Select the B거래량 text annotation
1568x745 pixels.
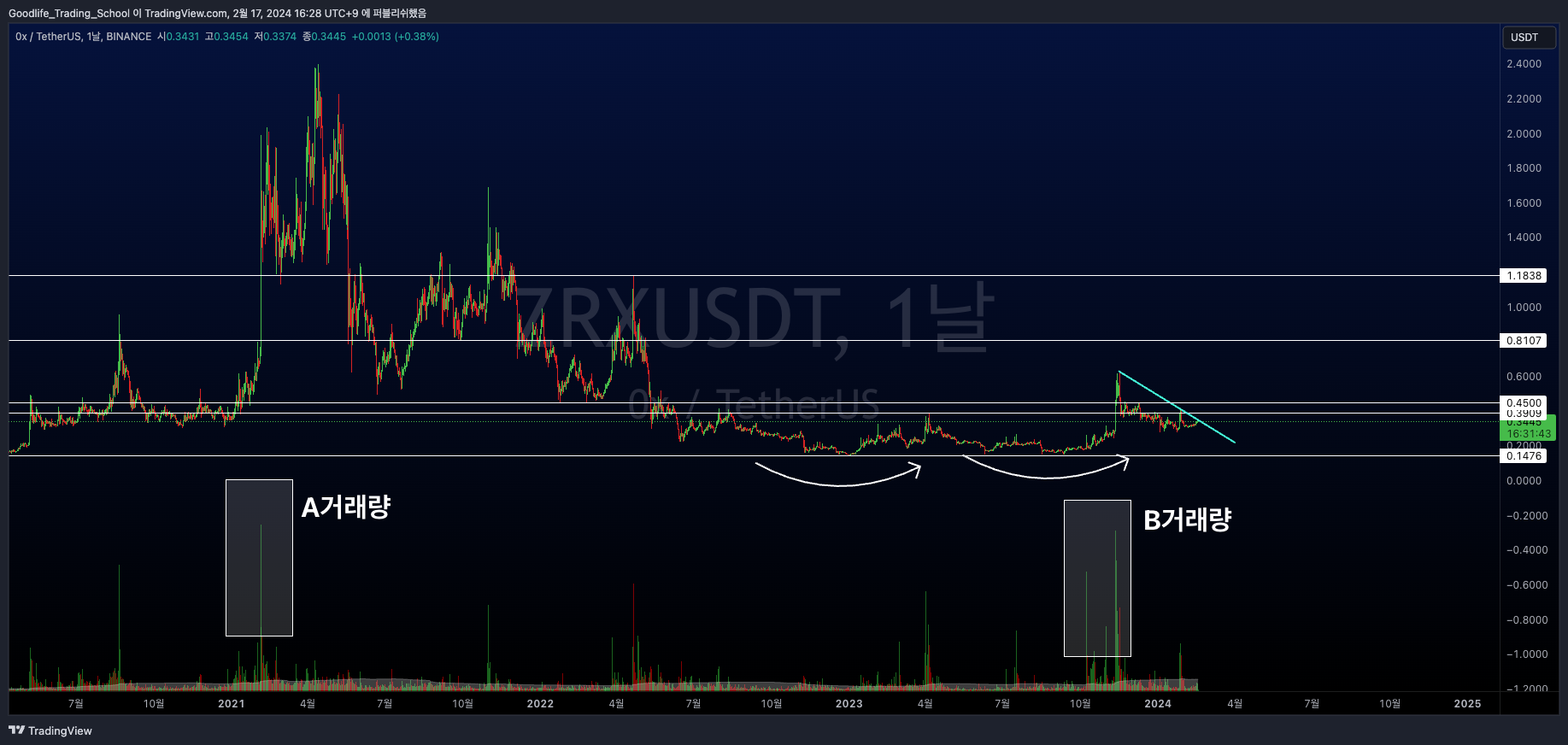point(1188,519)
